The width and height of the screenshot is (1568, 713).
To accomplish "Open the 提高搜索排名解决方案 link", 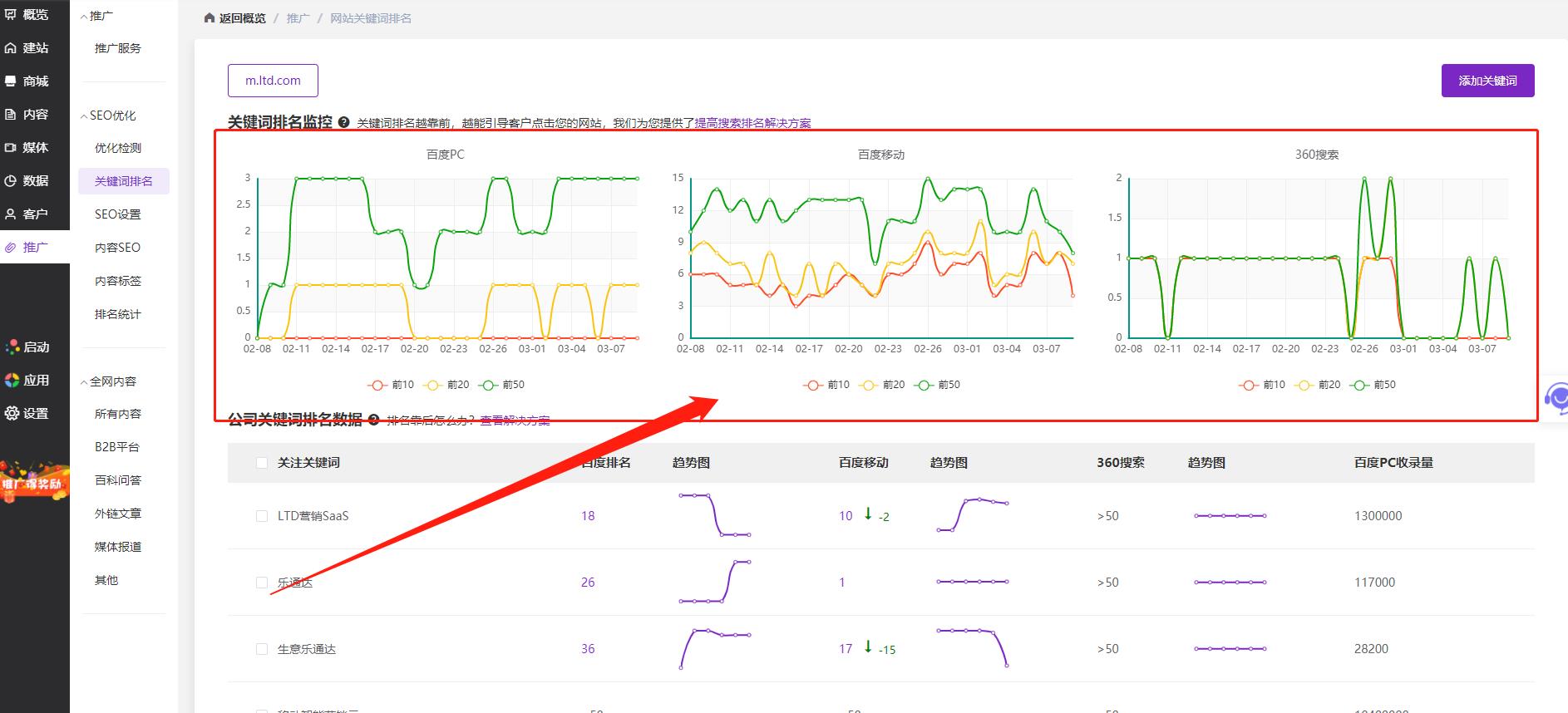I will [752, 123].
